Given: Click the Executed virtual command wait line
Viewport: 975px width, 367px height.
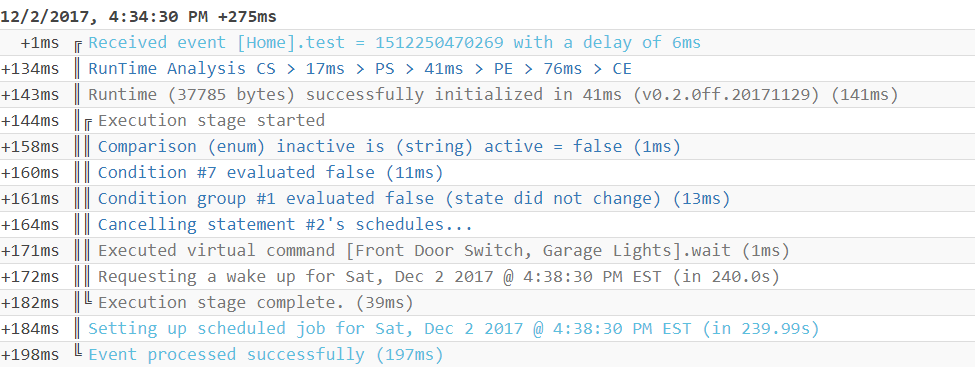Looking at the screenshot, I should pos(444,251).
